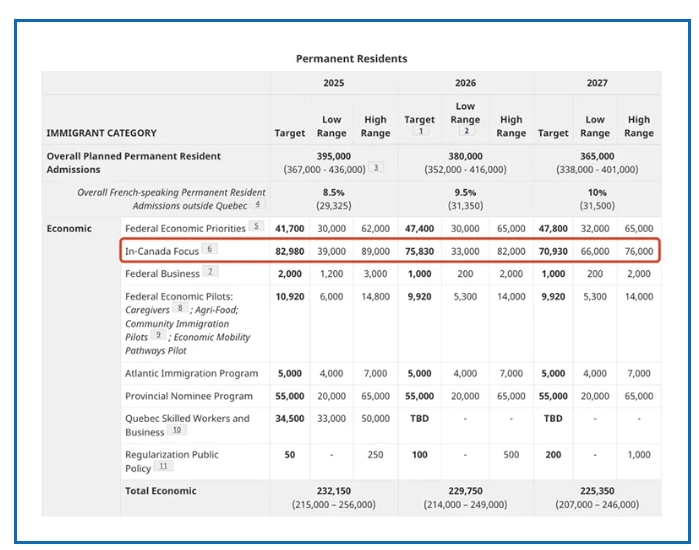Open footnote 2 under 2026 Low Range

pos(465,132)
